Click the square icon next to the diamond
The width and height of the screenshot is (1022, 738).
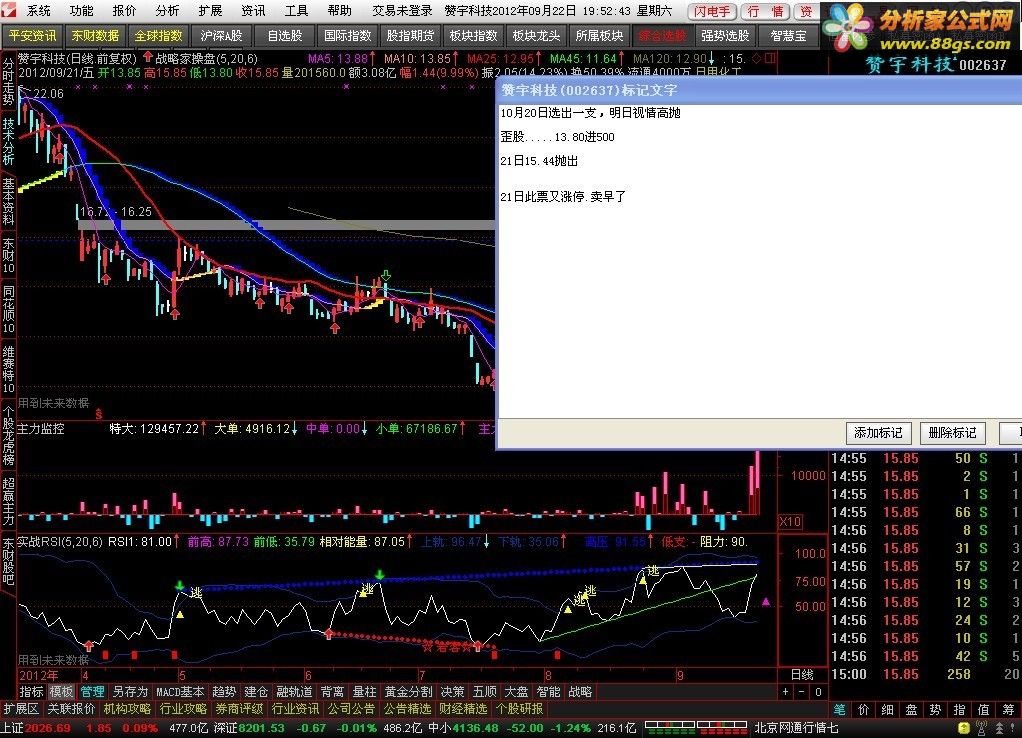pyautogui.click(x=770, y=58)
